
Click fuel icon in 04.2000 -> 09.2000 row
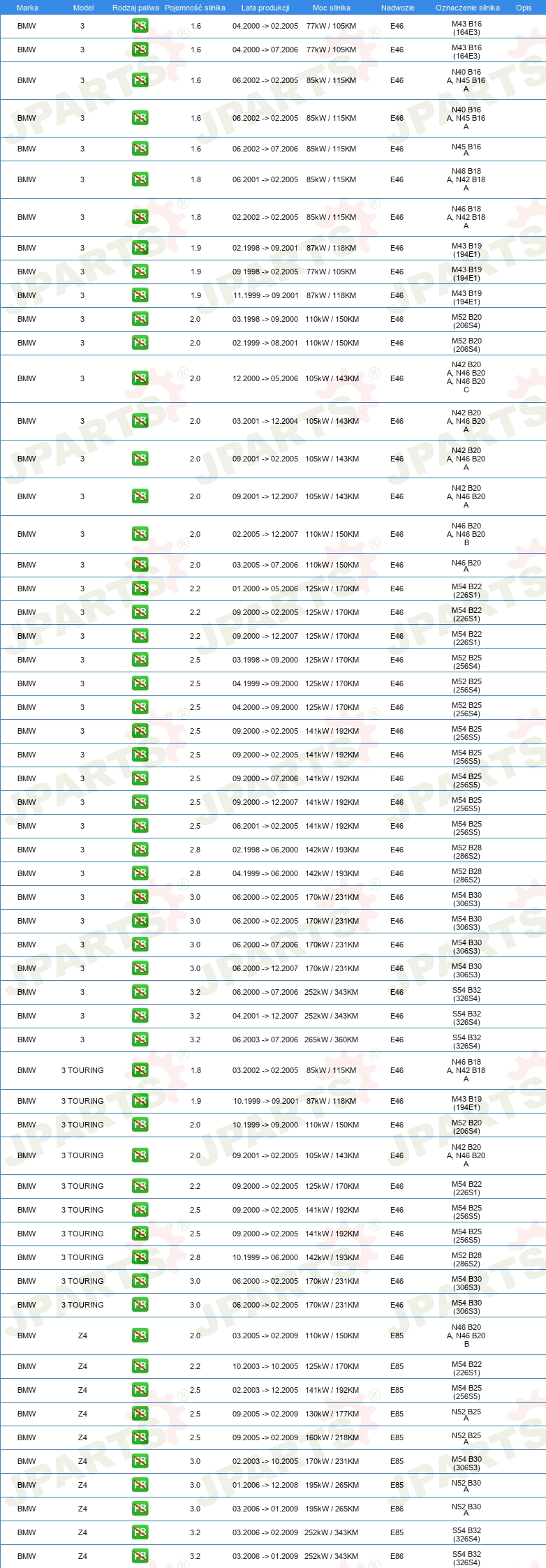click(140, 707)
